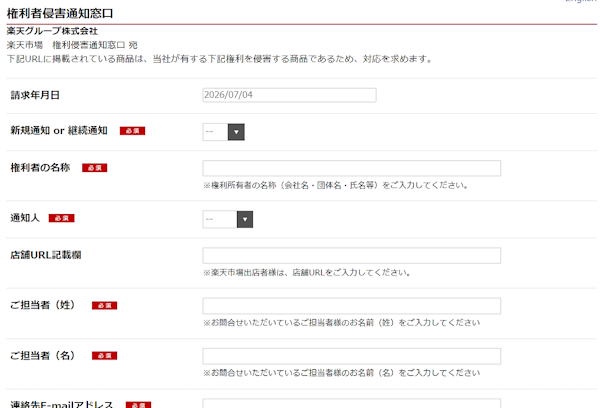Click the hint about ご担当者様のお名前(名)
The image size is (600, 408).
tap(342, 373)
